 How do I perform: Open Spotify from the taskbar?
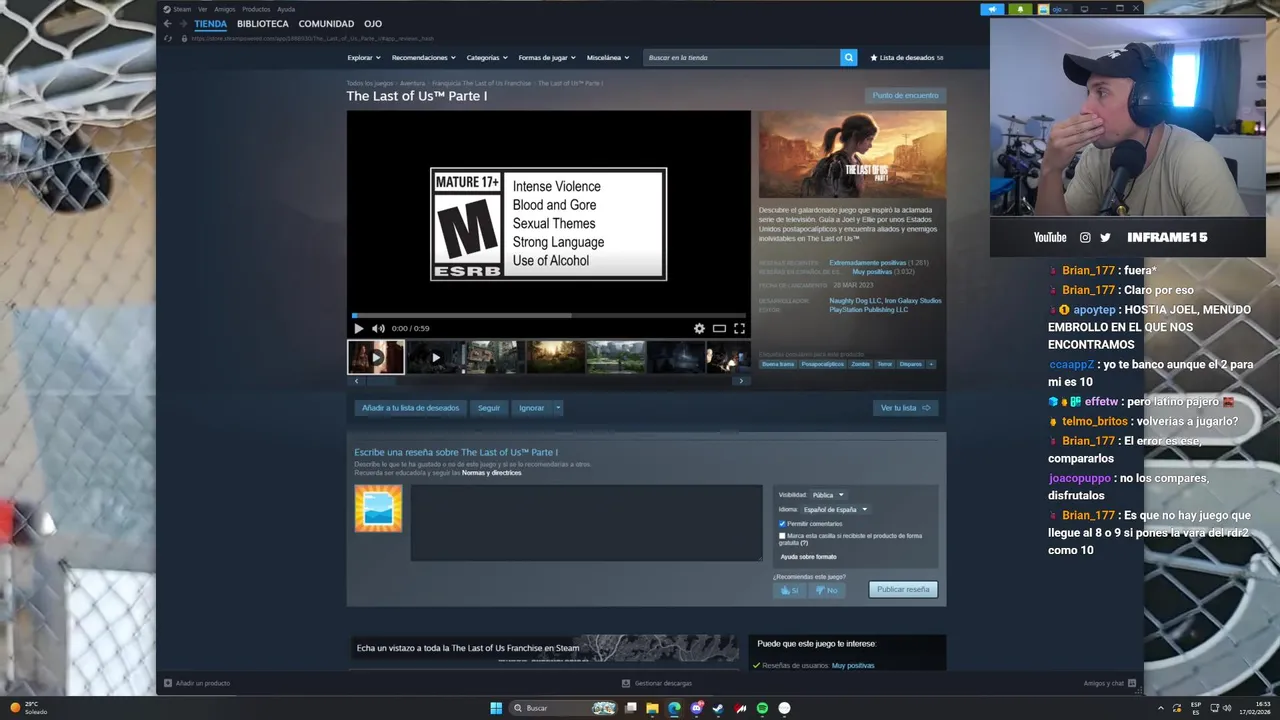(x=762, y=708)
